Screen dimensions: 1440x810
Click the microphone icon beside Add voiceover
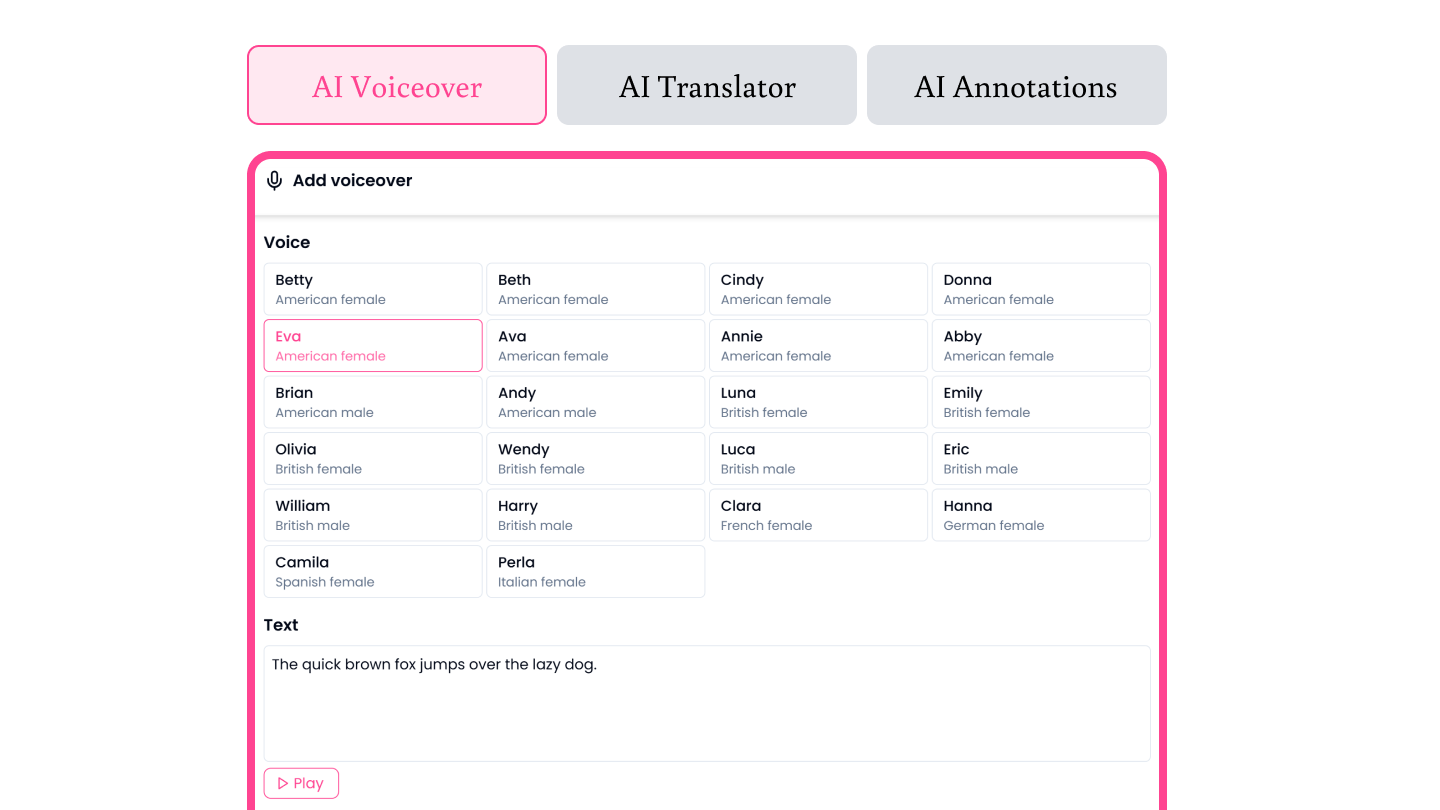274,181
